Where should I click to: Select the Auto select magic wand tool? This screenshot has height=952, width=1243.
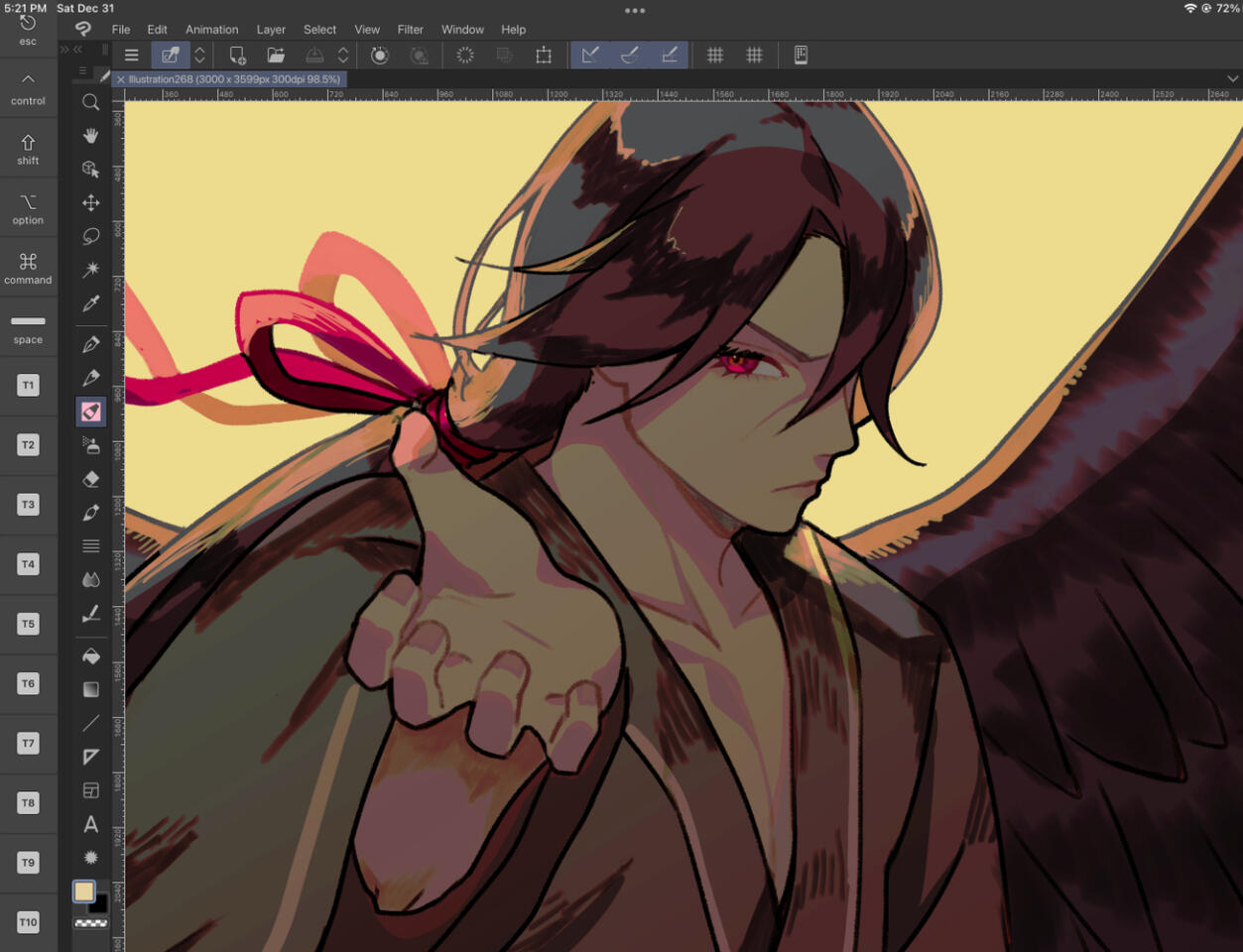point(90,269)
